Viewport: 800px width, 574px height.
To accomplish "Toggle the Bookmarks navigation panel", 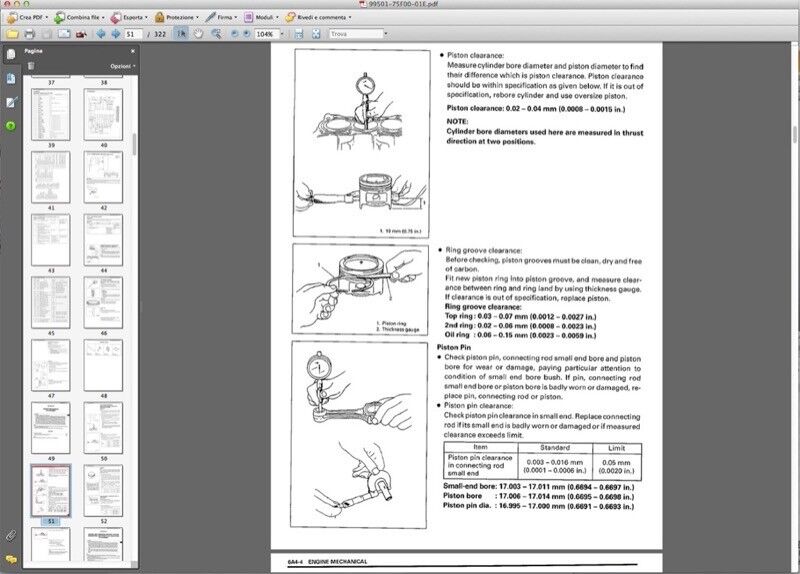I will click(x=11, y=78).
